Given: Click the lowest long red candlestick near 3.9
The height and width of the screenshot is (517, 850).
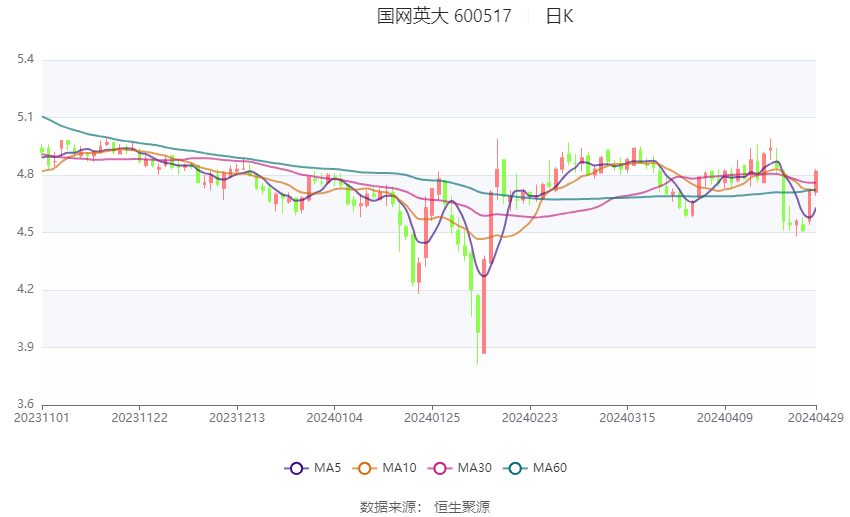Looking at the screenshot, I should coord(484,306).
